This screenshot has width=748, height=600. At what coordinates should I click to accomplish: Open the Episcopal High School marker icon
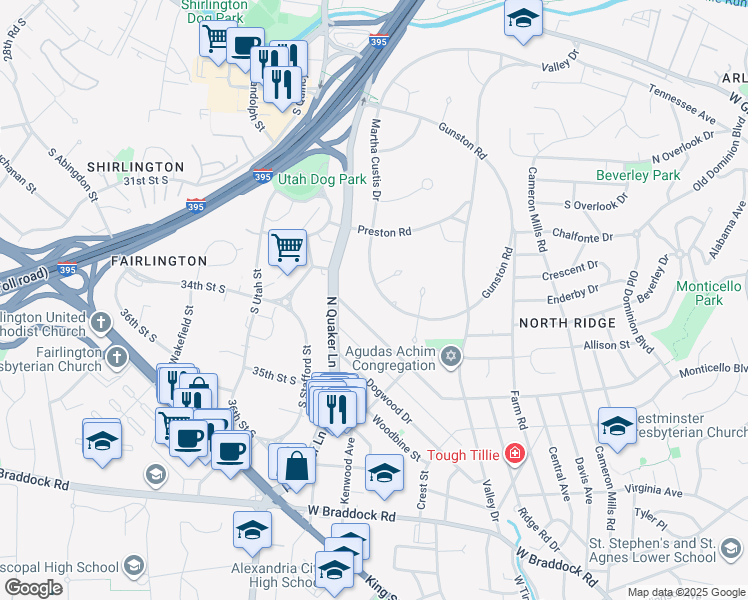coord(134,565)
